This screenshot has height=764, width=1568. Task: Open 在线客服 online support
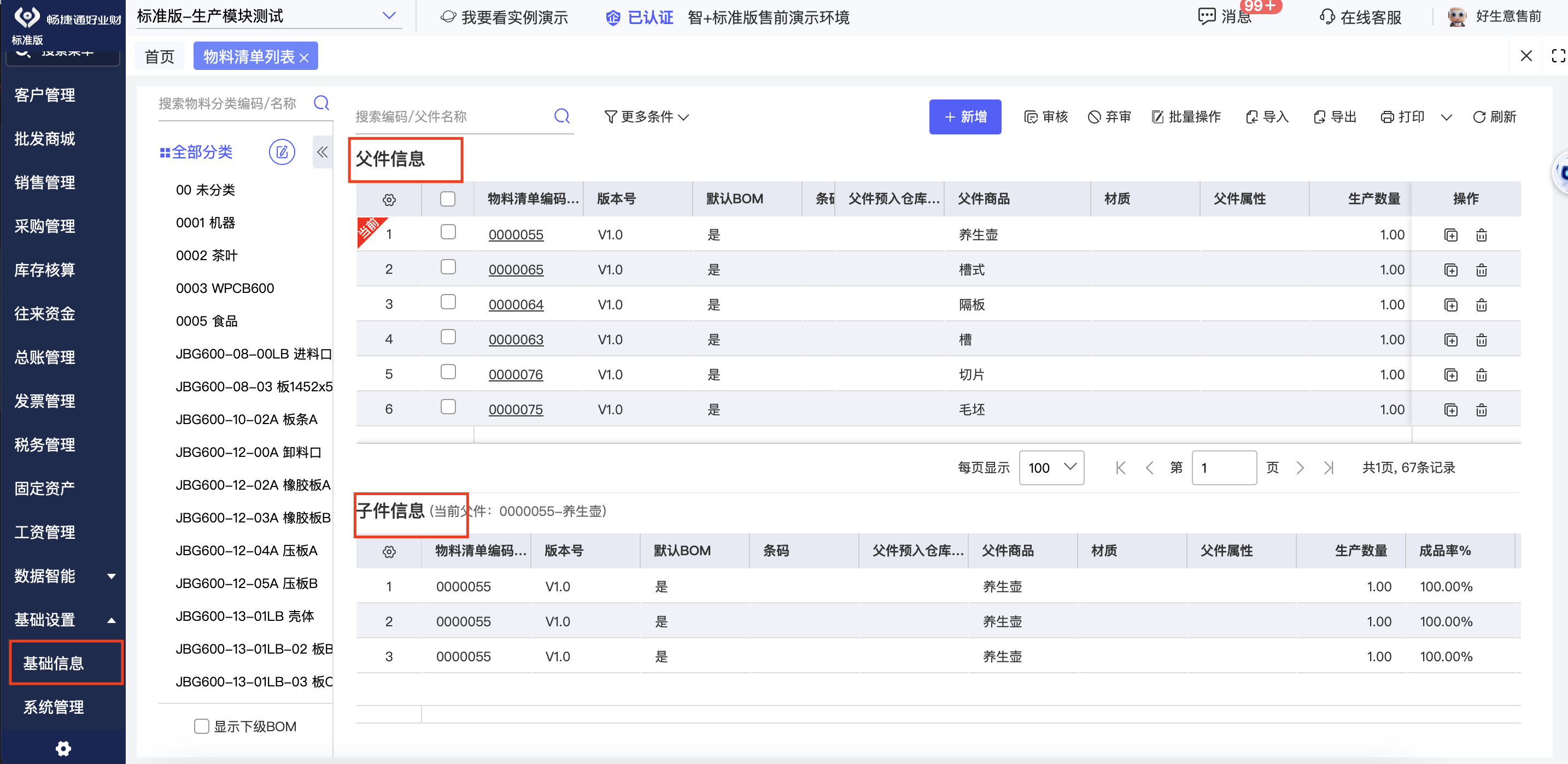(1360, 17)
